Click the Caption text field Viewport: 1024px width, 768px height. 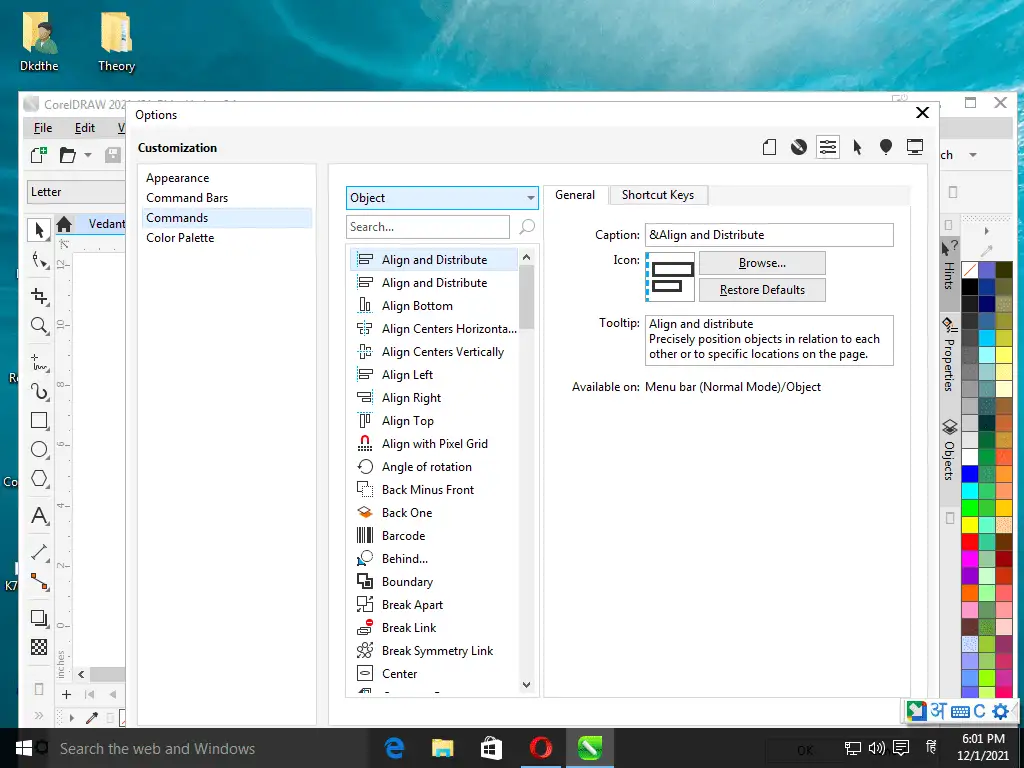tap(769, 235)
